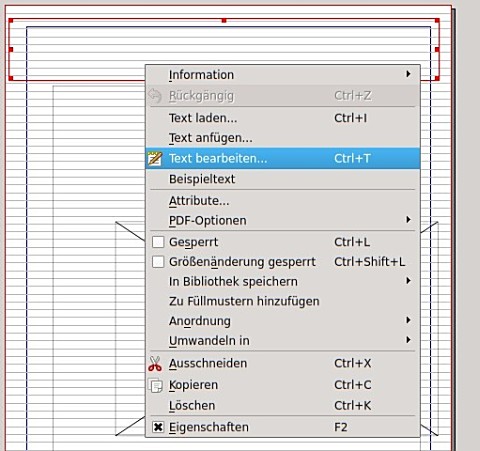Click top-center red frame handle

coord(224,21)
